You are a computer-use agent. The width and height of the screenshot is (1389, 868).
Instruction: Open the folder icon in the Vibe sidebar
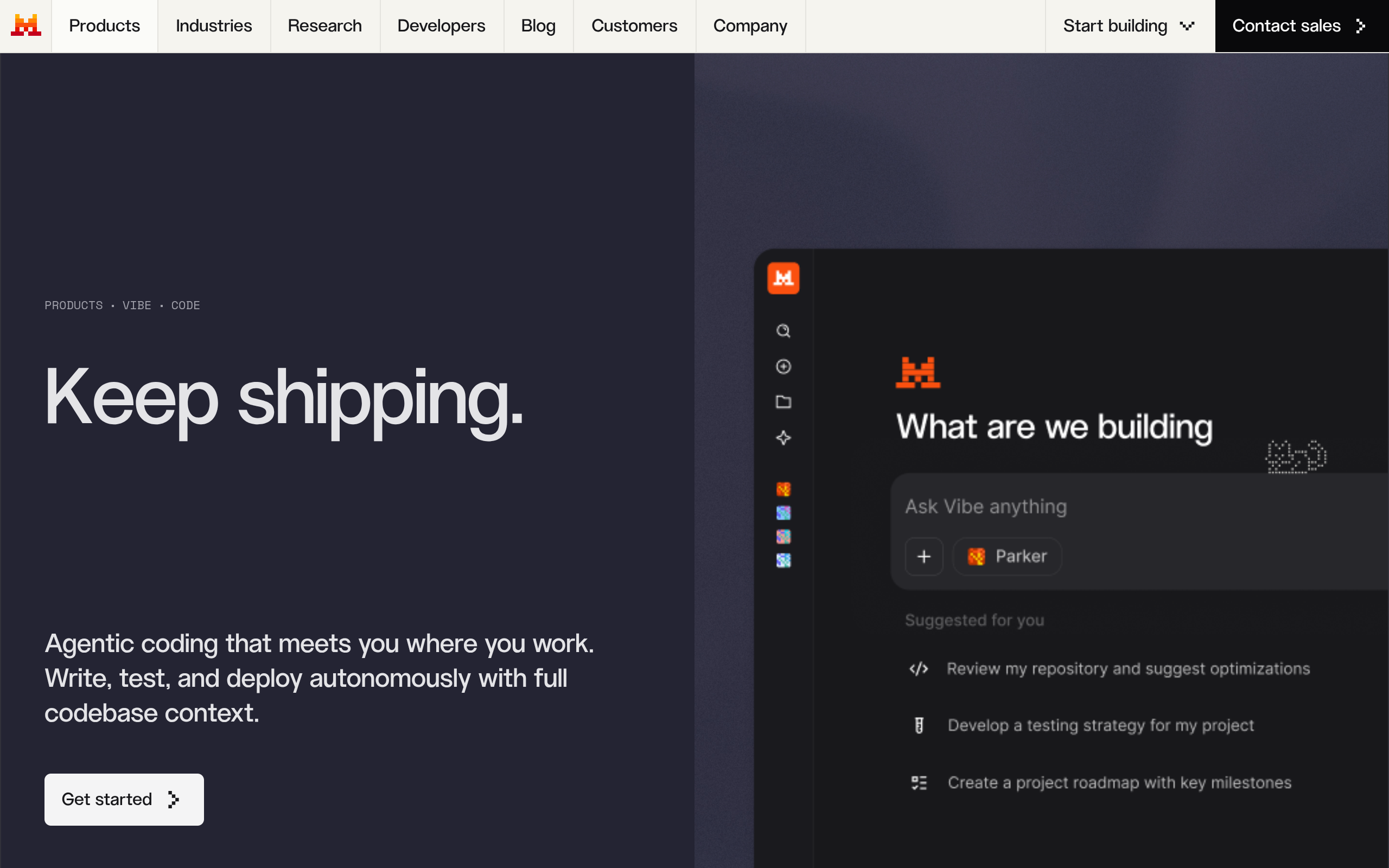(x=783, y=402)
